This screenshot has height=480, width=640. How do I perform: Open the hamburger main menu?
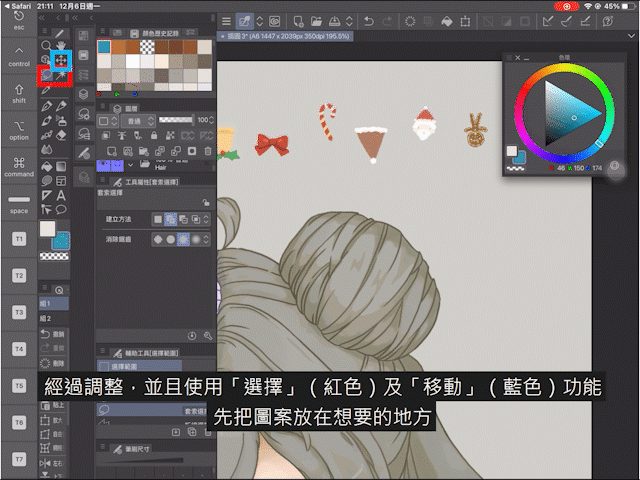tap(226, 21)
